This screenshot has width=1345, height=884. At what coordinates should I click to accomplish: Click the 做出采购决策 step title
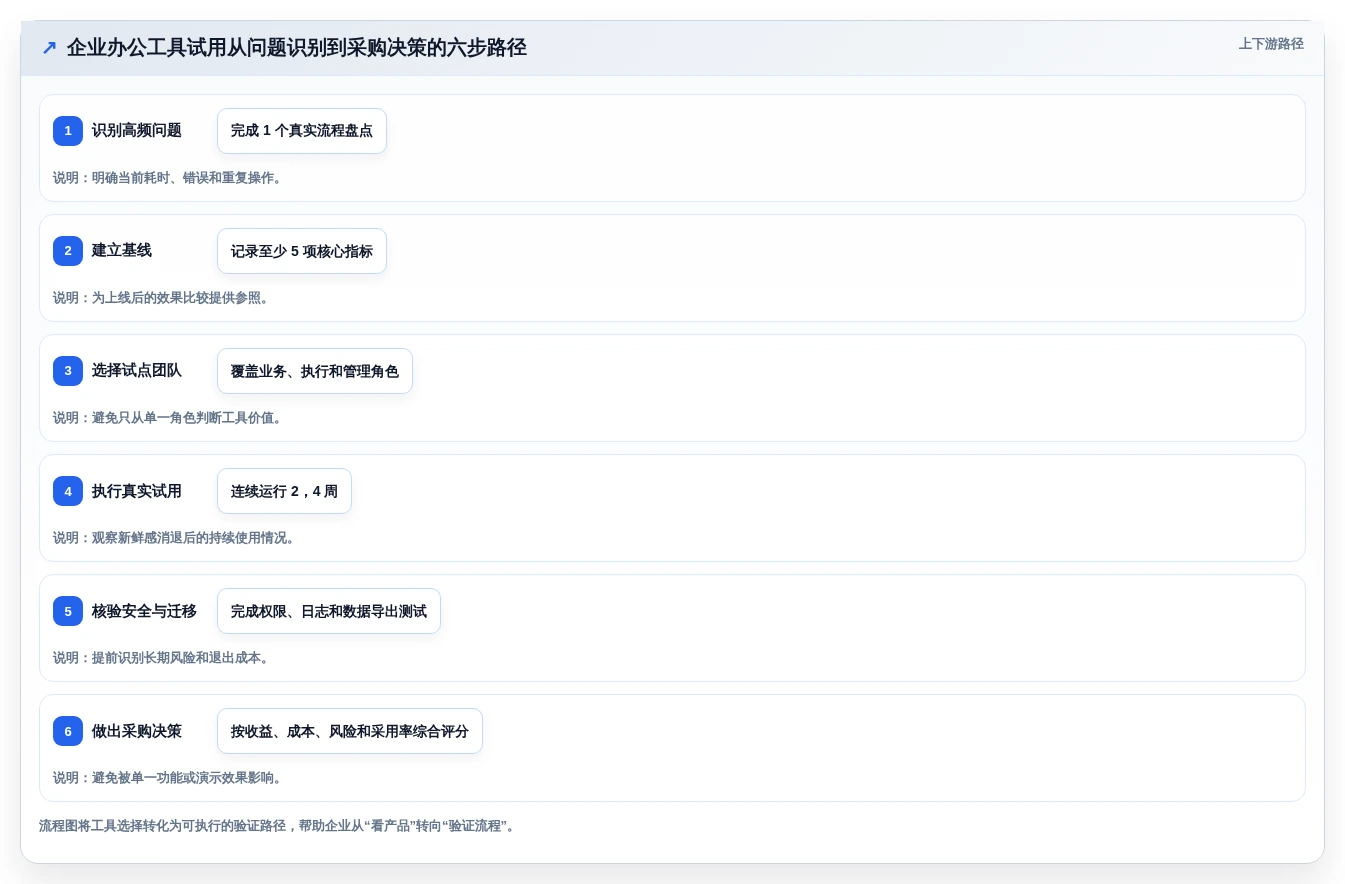click(x=137, y=731)
